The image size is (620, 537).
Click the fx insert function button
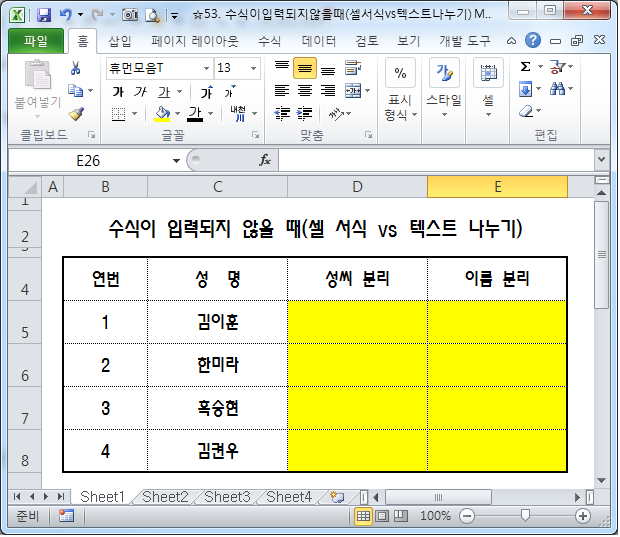265,160
